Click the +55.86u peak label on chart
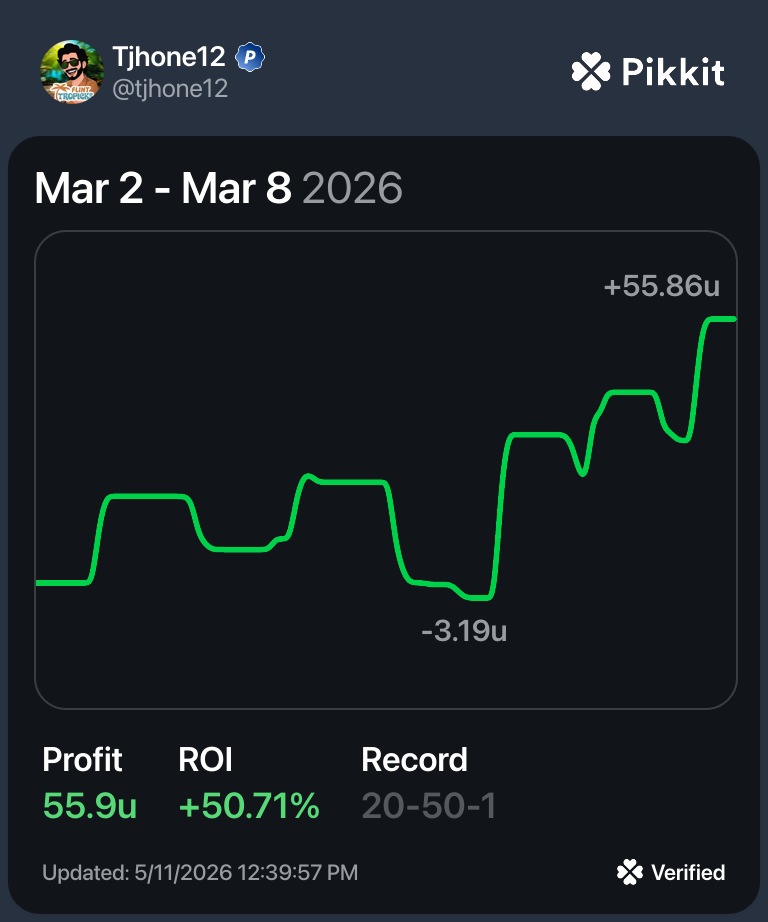This screenshot has width=768, height=922. 662,286
